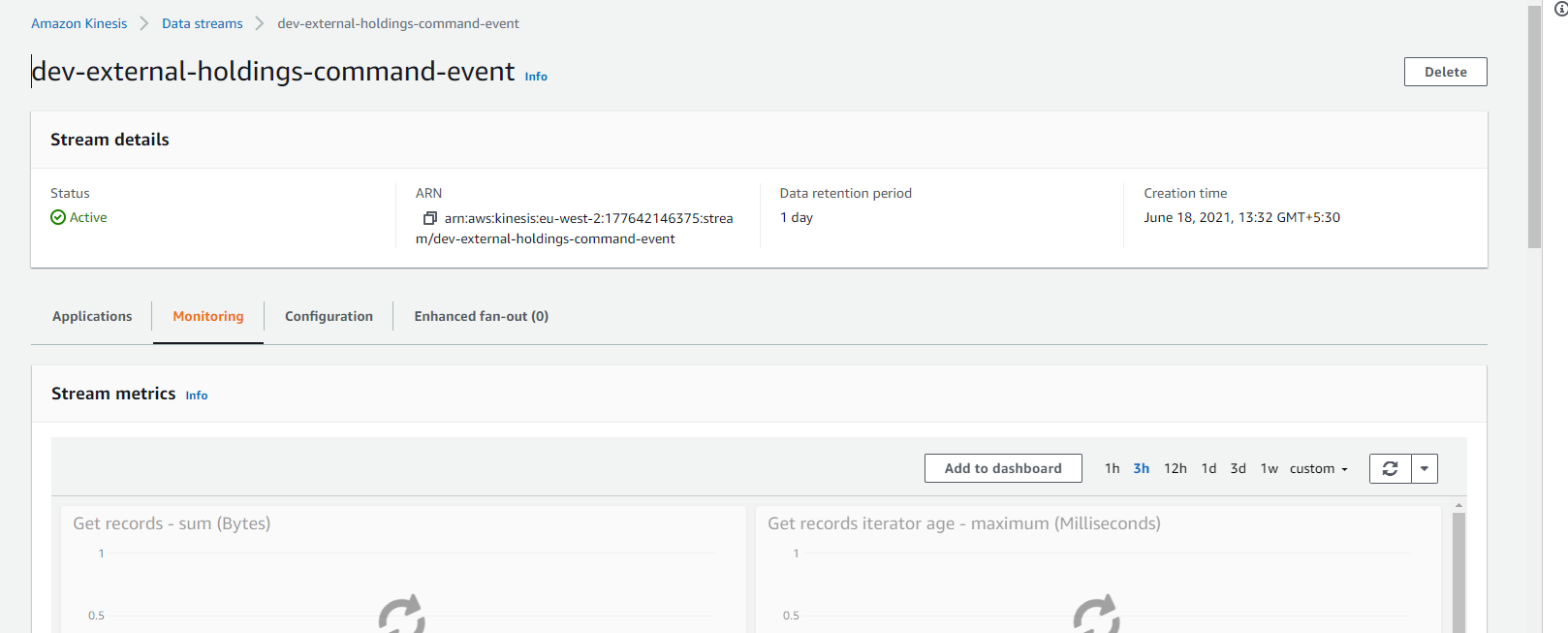Choose the 1w time range option
Viewport: 1568px width, 633px height.
pyautogui.click(x=1269, y=468)
